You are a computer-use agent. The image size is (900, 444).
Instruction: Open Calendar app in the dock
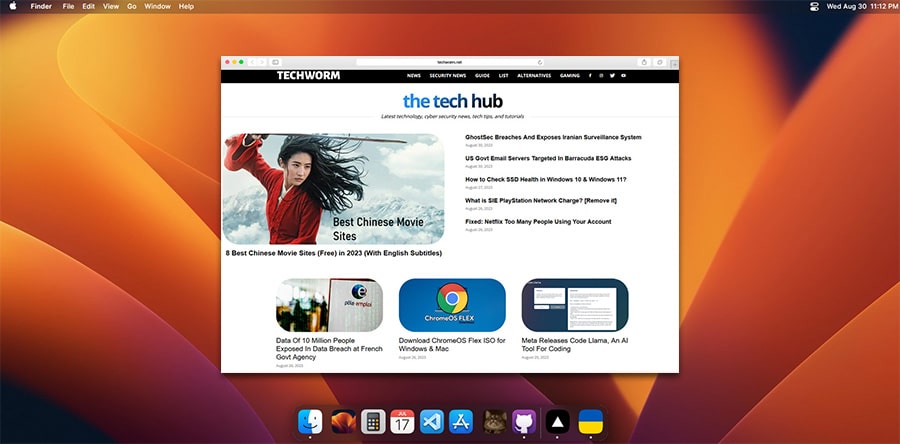point(402,422)
